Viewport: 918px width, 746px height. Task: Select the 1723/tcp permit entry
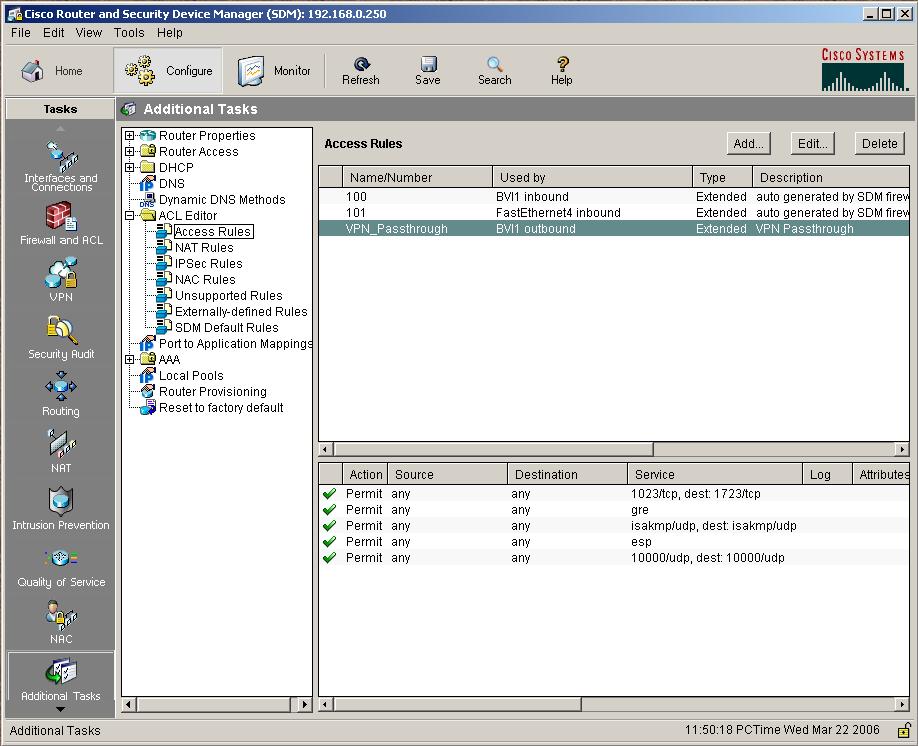pyautogui.click(x=614, y=494)
